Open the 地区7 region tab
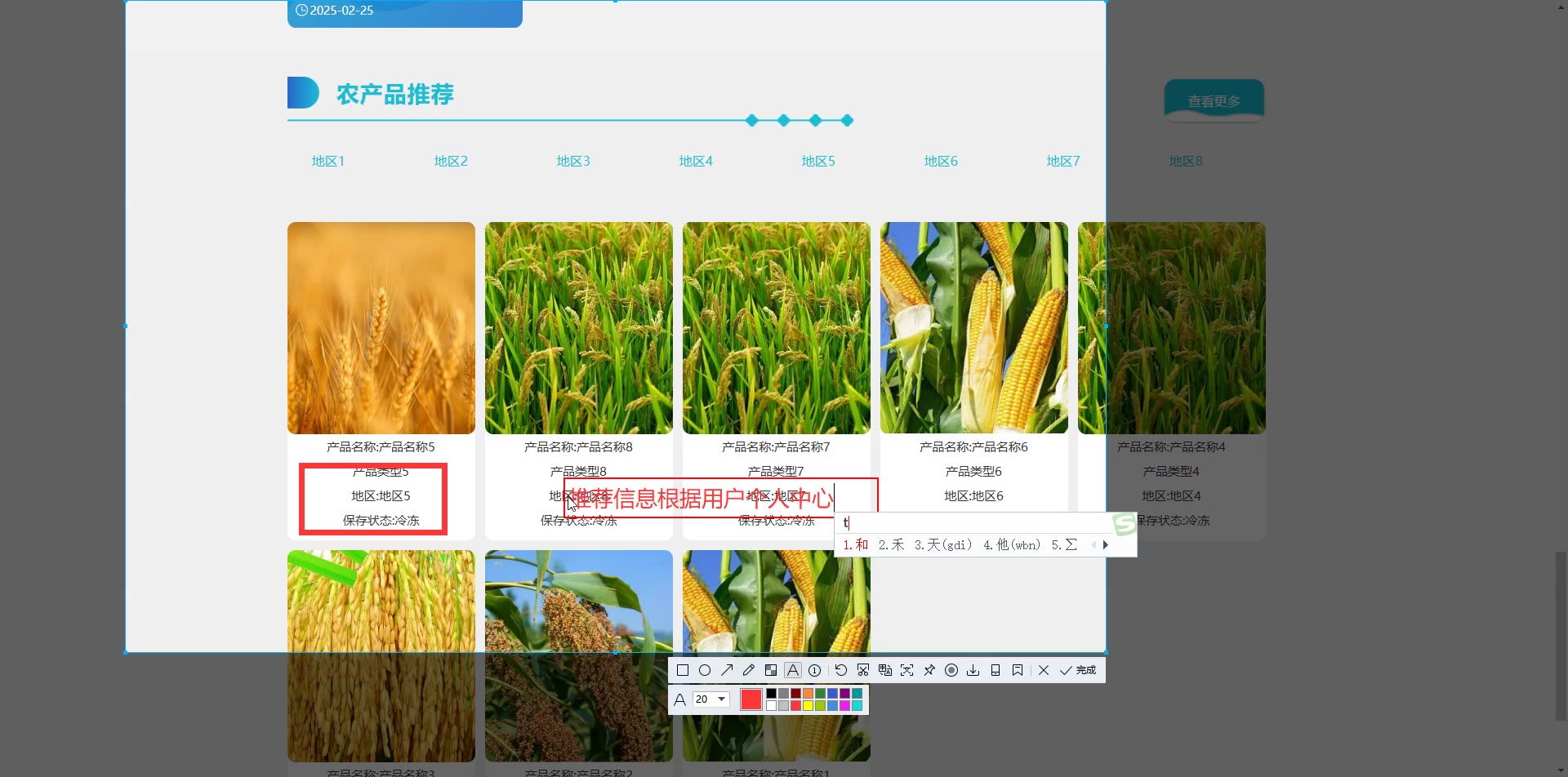1568x777 pixels. [1063, 162]
